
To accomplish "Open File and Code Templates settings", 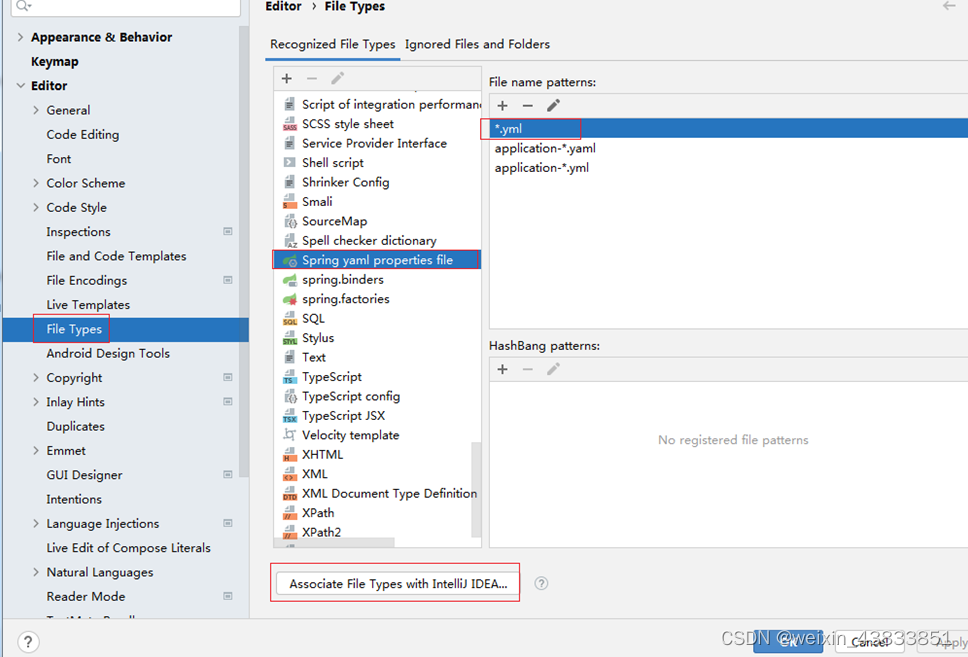I will (116, 256).
